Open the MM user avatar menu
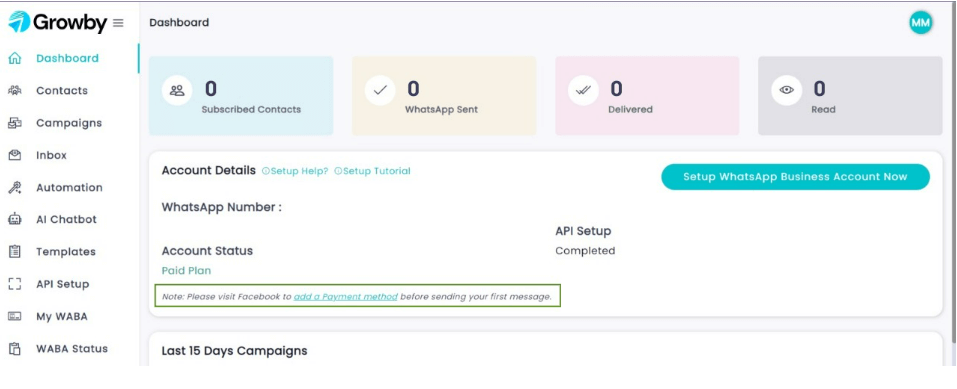Screen dimensions: 957x389 (x=920, y=23)
